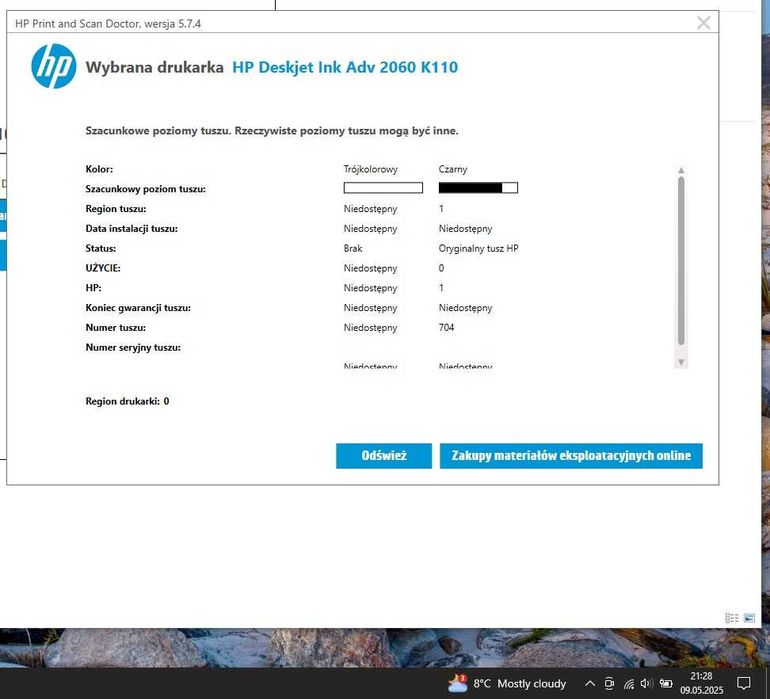This screenshot has height=699, width=770.
Task: Click the 'Koniec gwarancji tuszu:' label
Action: click(x=138, y=308)
